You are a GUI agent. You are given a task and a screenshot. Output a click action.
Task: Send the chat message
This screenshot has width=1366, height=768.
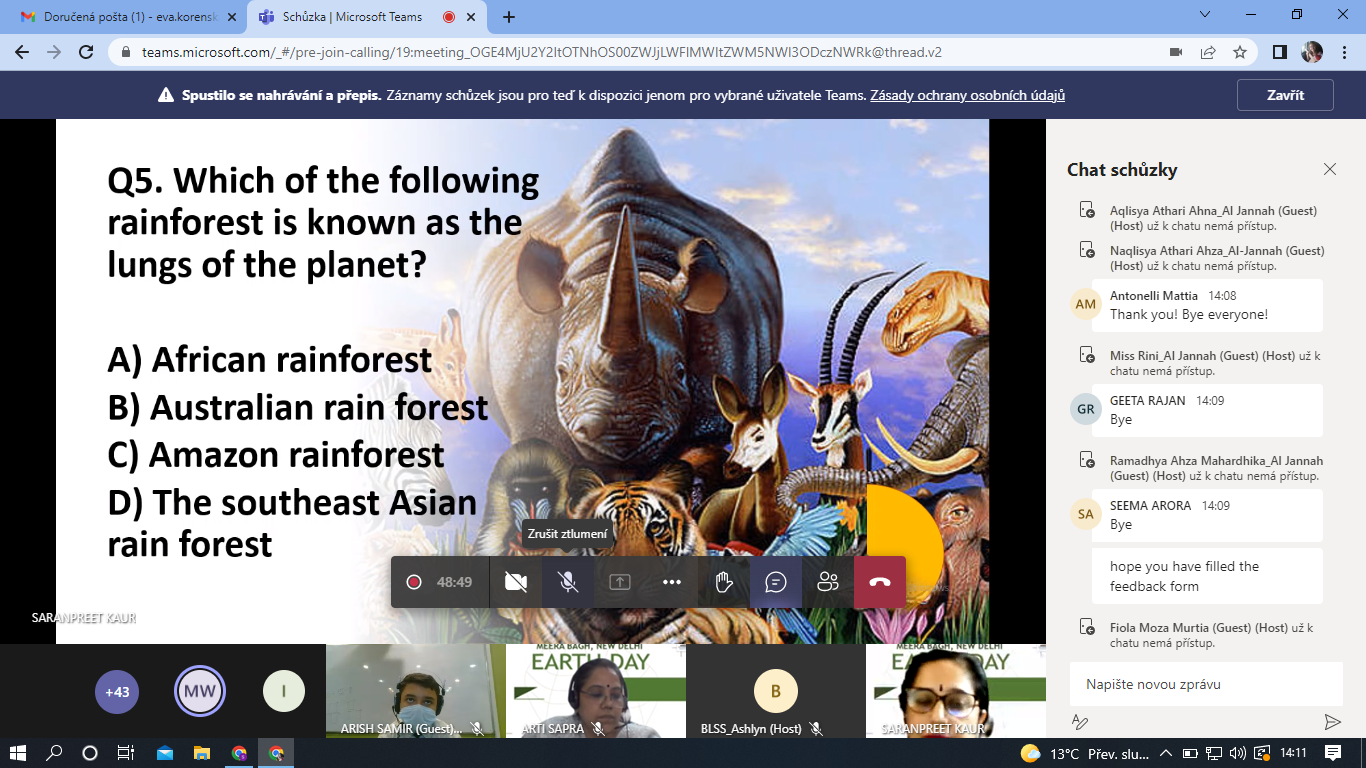click(x=1332, y=722)
